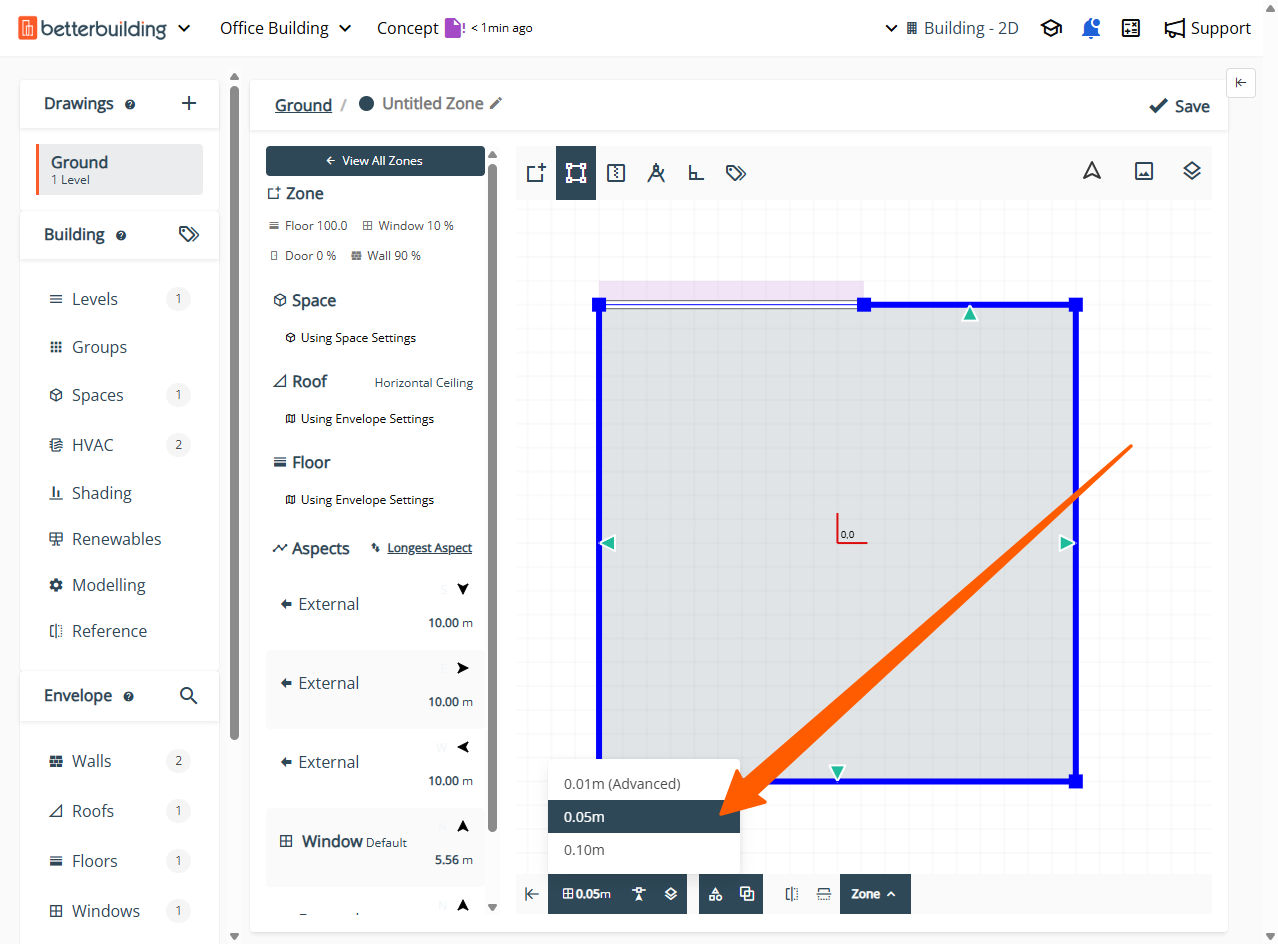Select the add new zone tool
Image resolution: width=1278 pixels, height=944 pixels.
536,173
